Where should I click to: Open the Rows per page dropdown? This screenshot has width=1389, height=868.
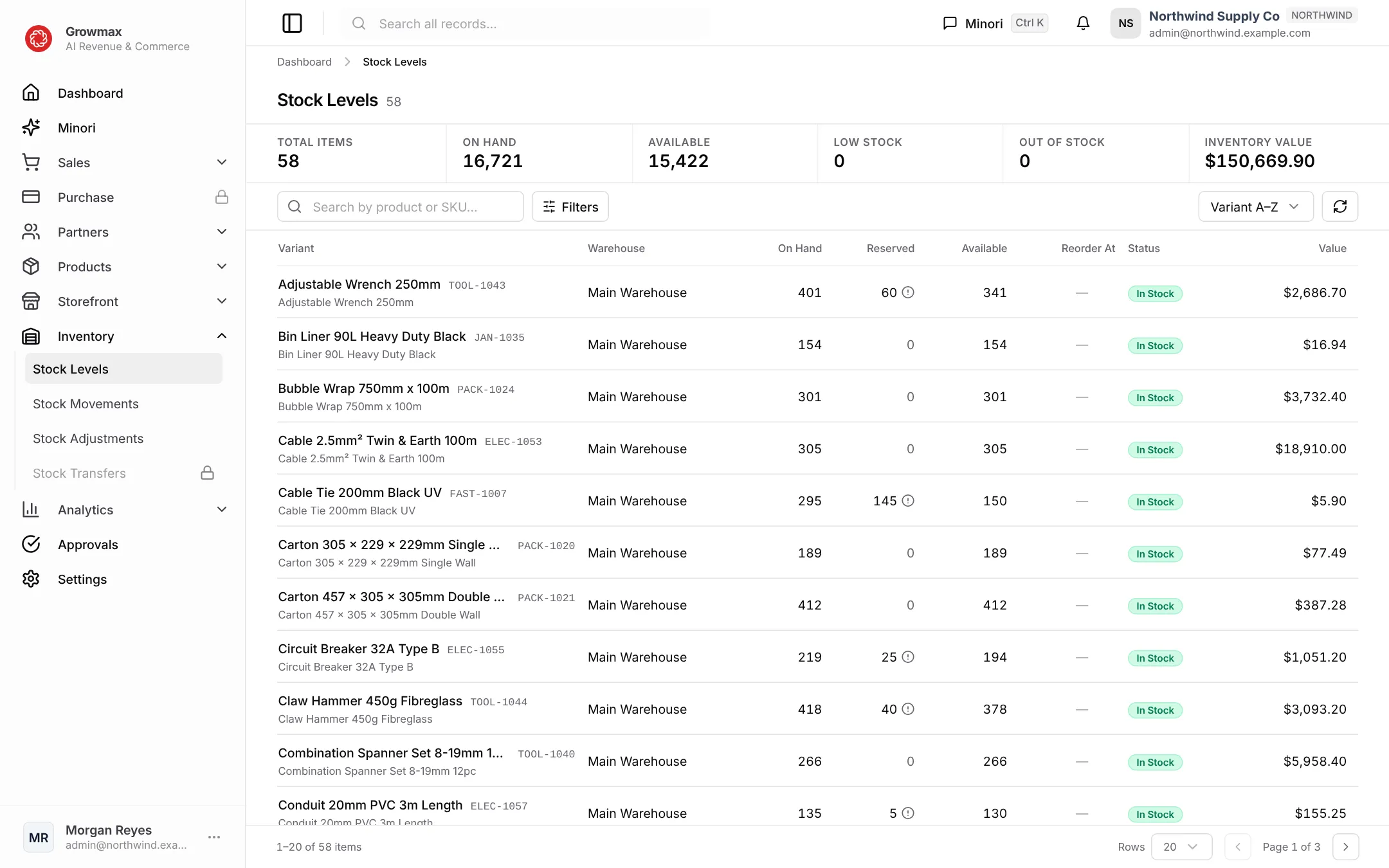1181,847
